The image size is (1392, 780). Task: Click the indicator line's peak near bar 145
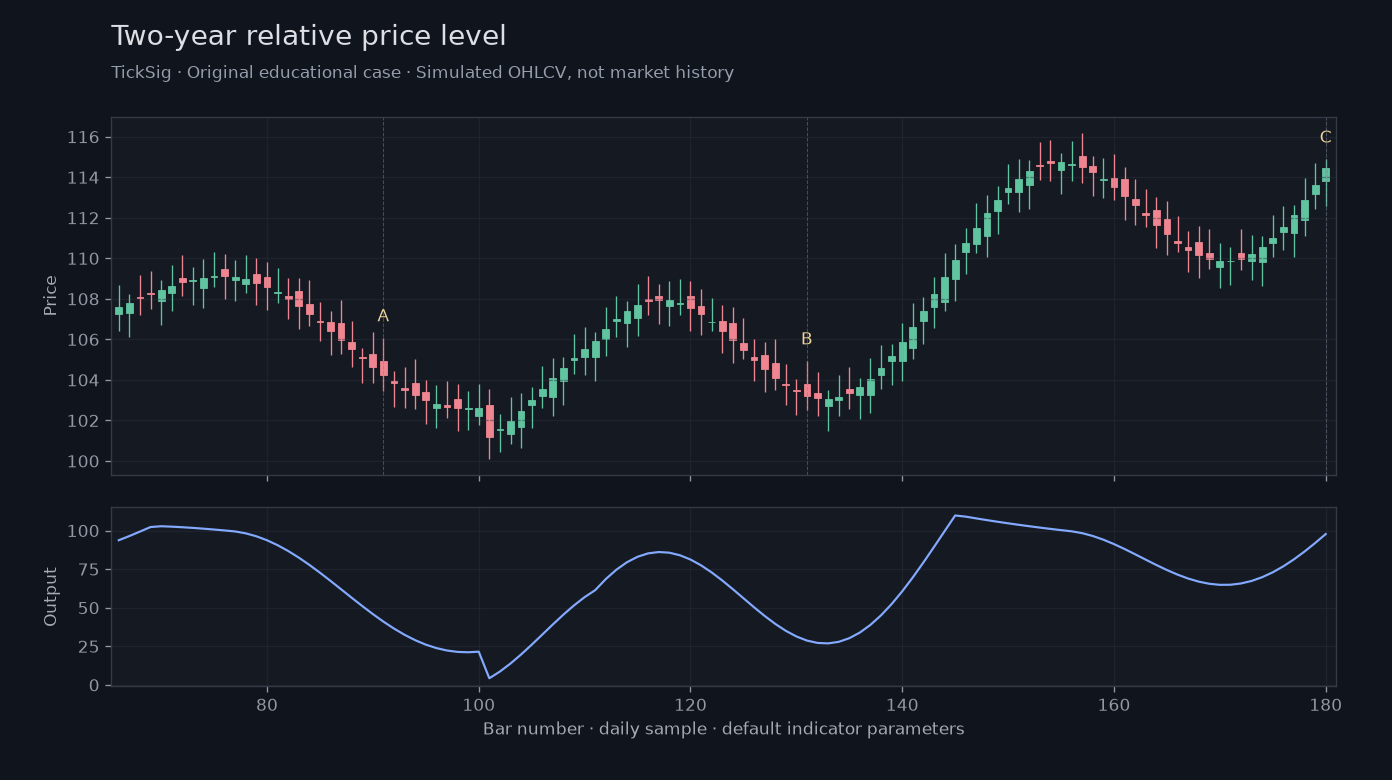[955, 515]
